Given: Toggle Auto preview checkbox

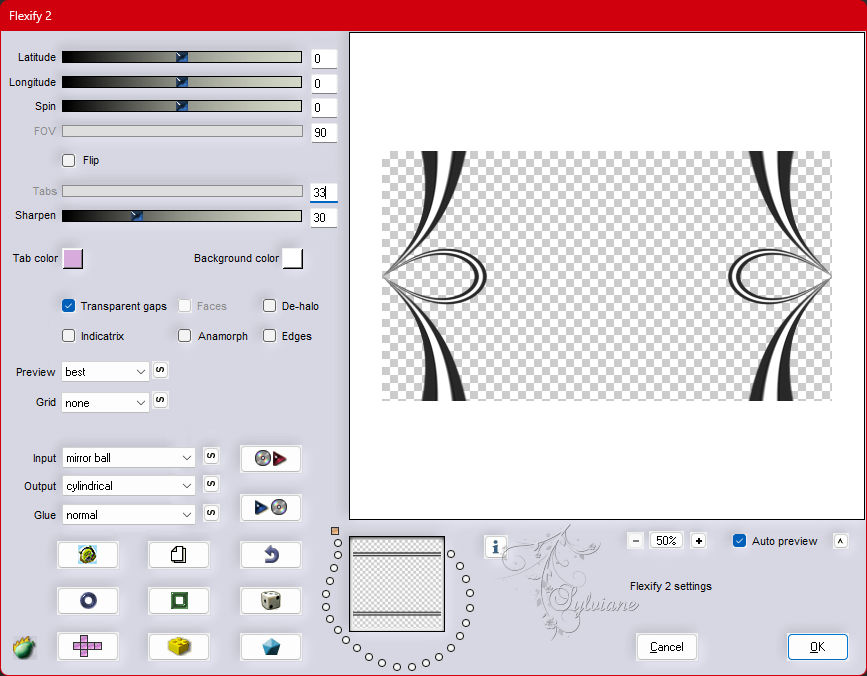Looking at the screenshot, I should (739, 541).
